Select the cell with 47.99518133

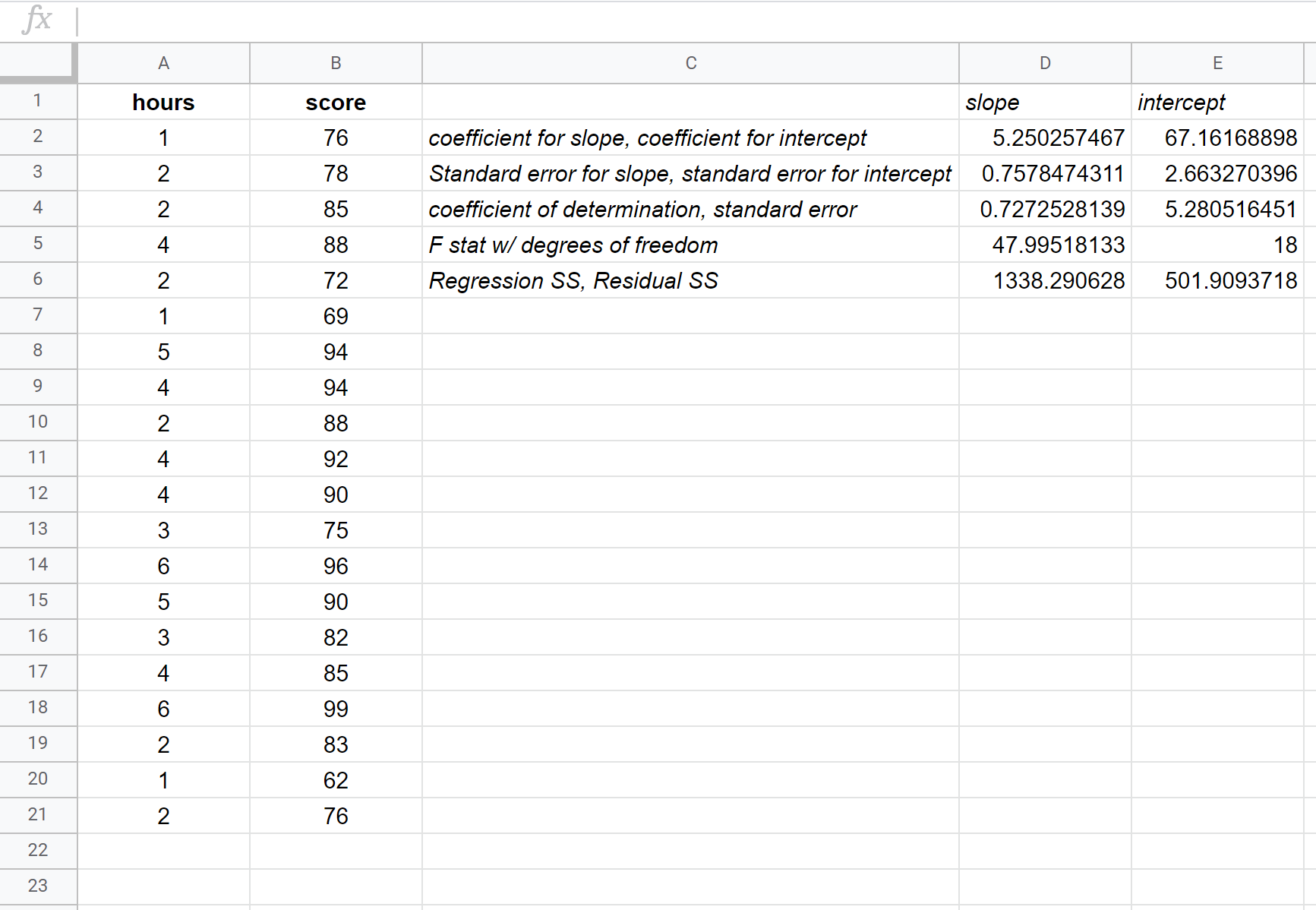tap(1045, 245)
